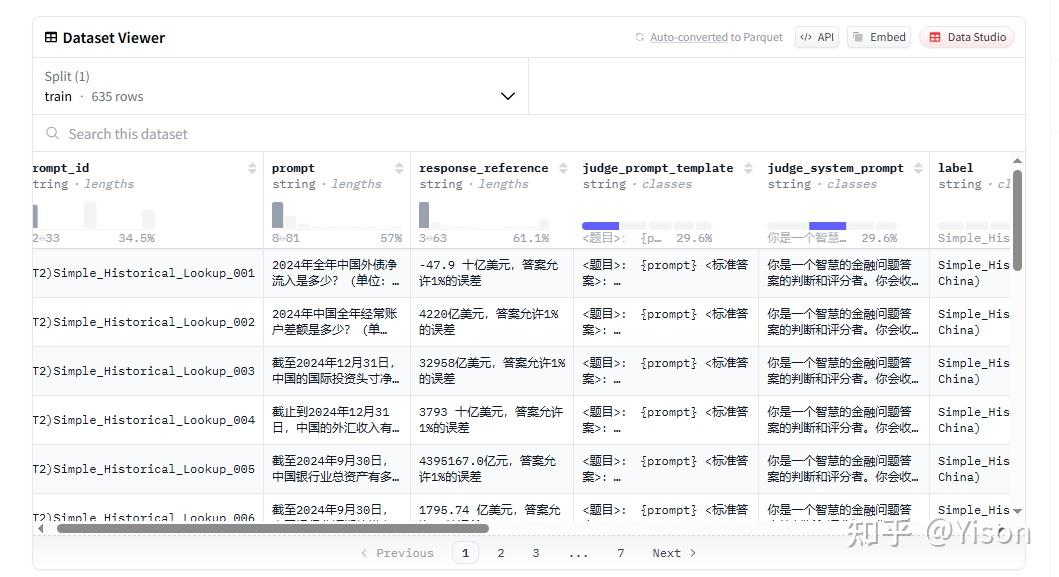Screen dimensions: 1059x577
Task: Click the judge_prompt_template column header
Action: pyautogui.click(x=658, y=168)
